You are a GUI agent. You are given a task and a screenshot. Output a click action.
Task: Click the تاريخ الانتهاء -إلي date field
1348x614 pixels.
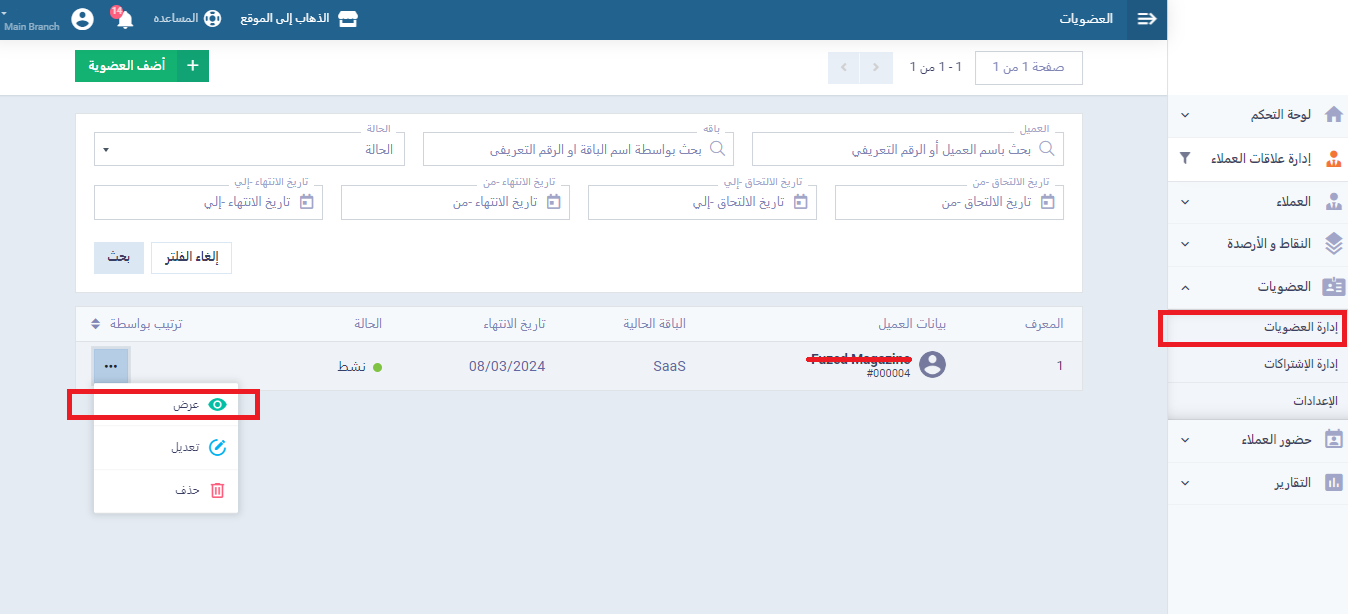[208, 202]
